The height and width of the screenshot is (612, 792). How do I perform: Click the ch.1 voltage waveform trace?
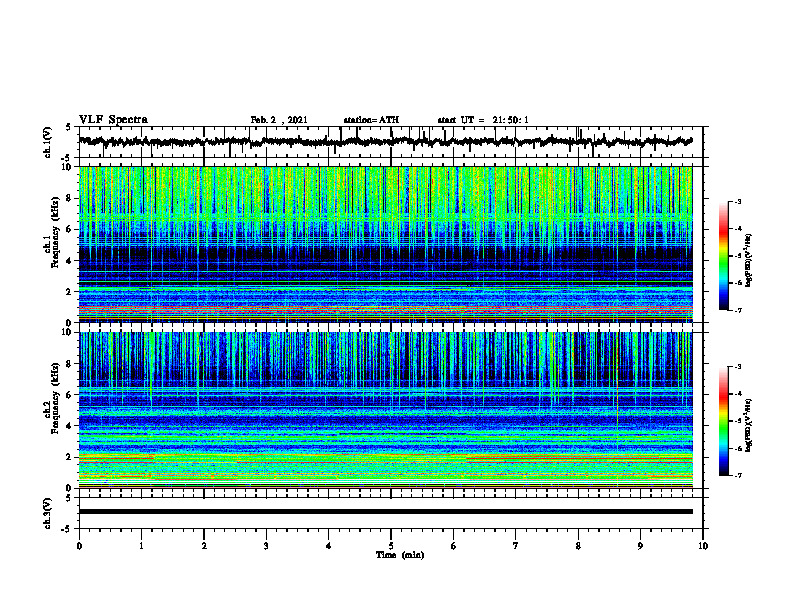click(385, 141)
